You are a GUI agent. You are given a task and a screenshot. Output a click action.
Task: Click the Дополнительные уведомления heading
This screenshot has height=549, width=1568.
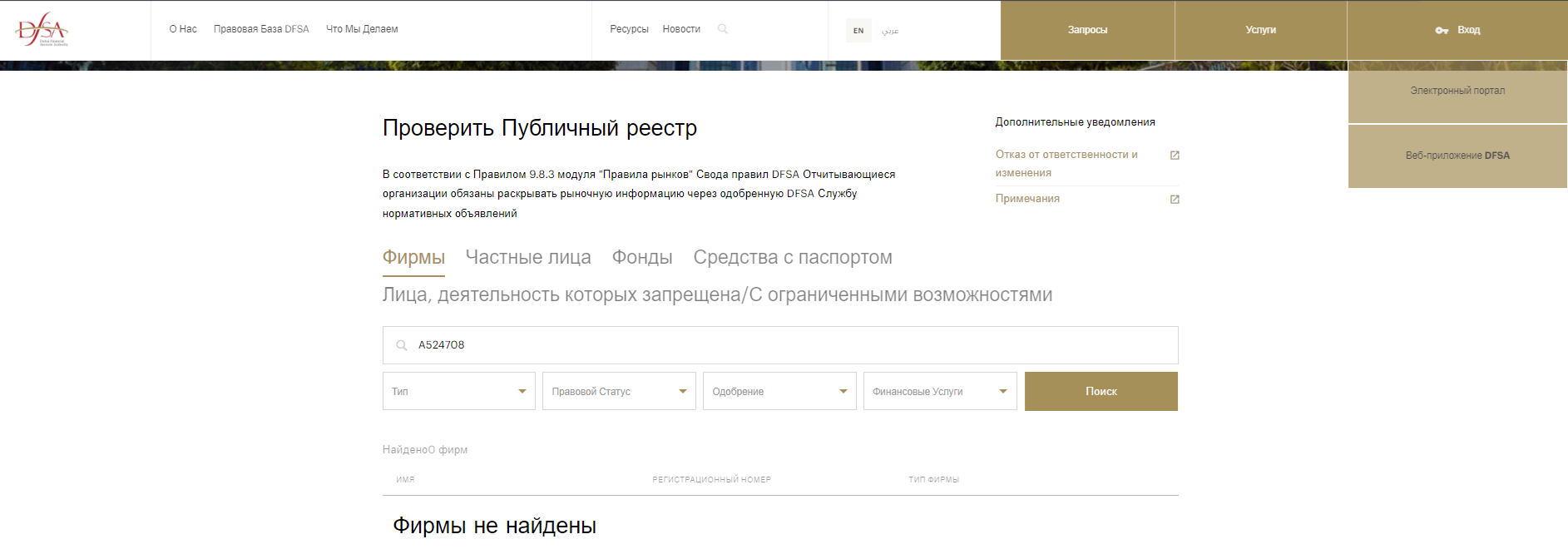1075,122
